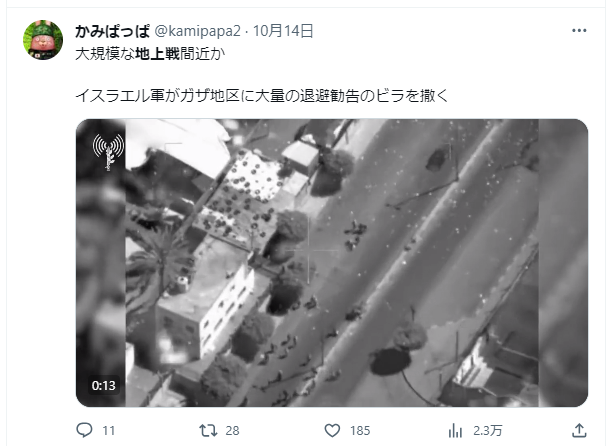This screenshot has width=613, height=446.
Task: Open the @kamipapa2 handle link
Action: point(197,31)
